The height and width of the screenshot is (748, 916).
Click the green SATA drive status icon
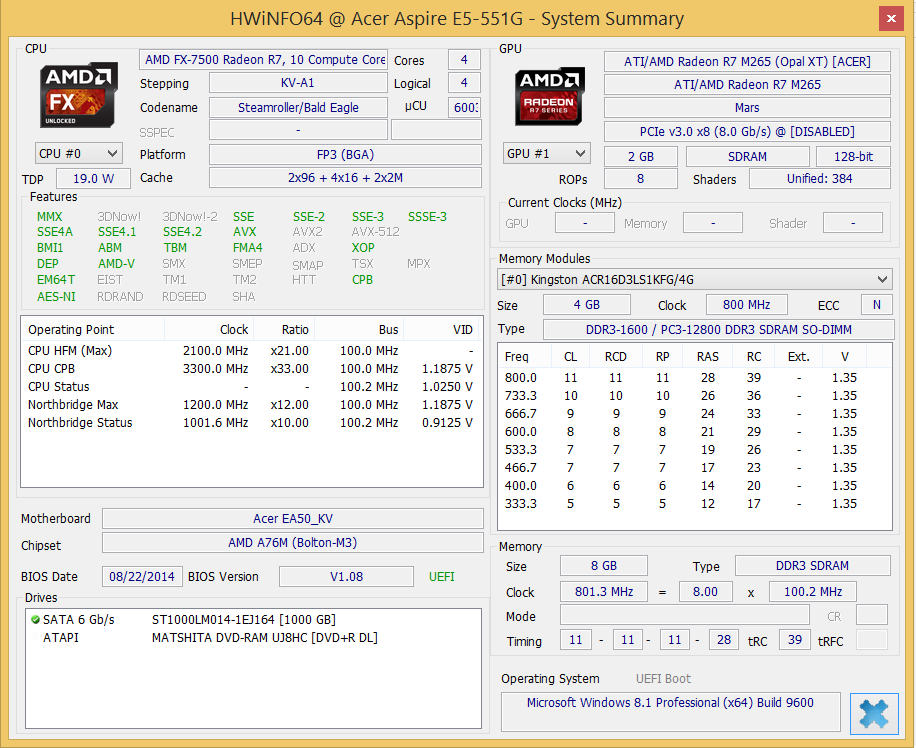click(x=35, y=619)
